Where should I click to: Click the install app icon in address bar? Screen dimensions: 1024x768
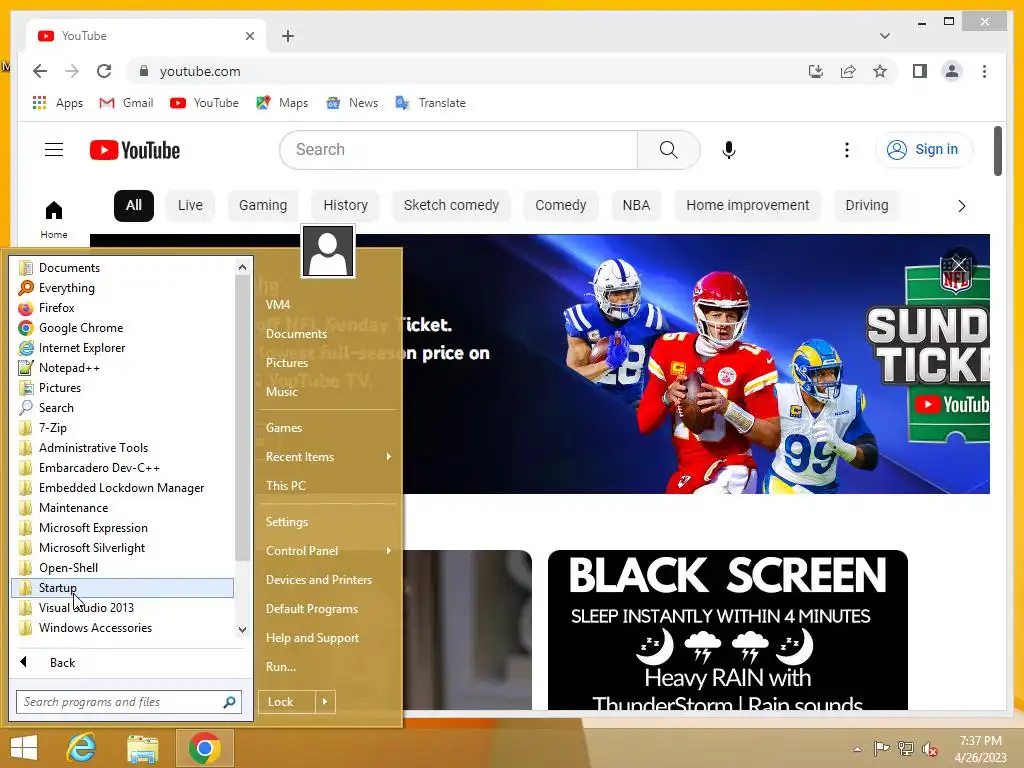[816, 71]
